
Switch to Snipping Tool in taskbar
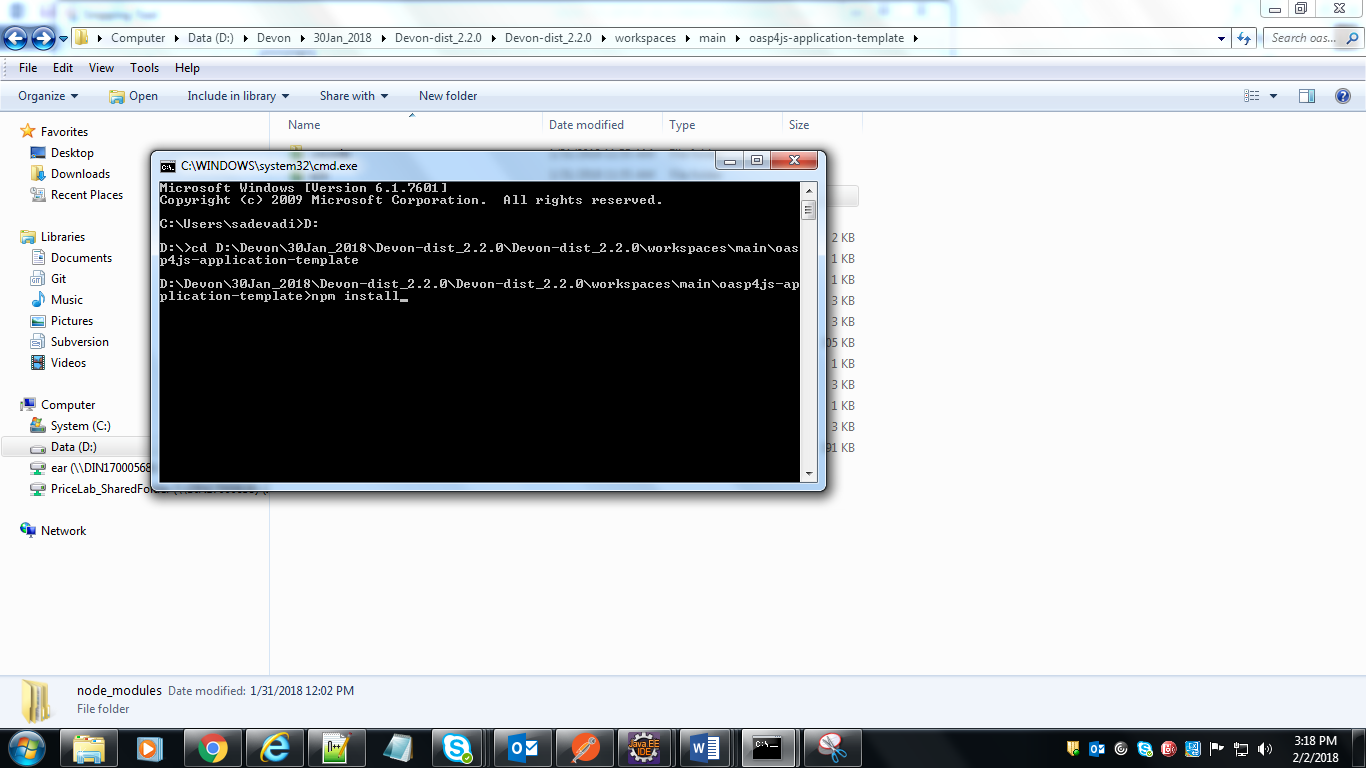831,748
